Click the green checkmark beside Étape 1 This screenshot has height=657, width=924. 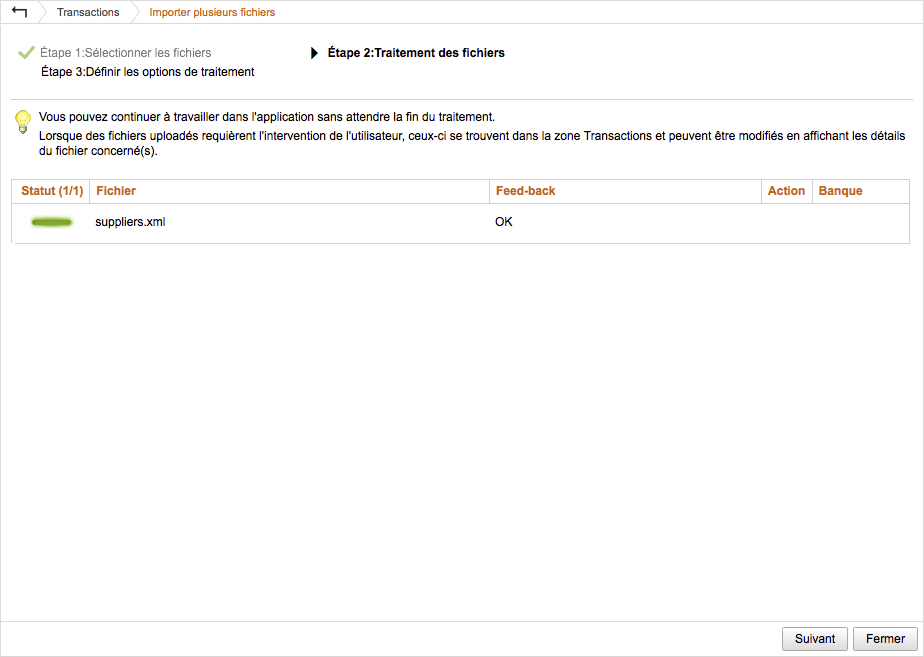(26, 53)
